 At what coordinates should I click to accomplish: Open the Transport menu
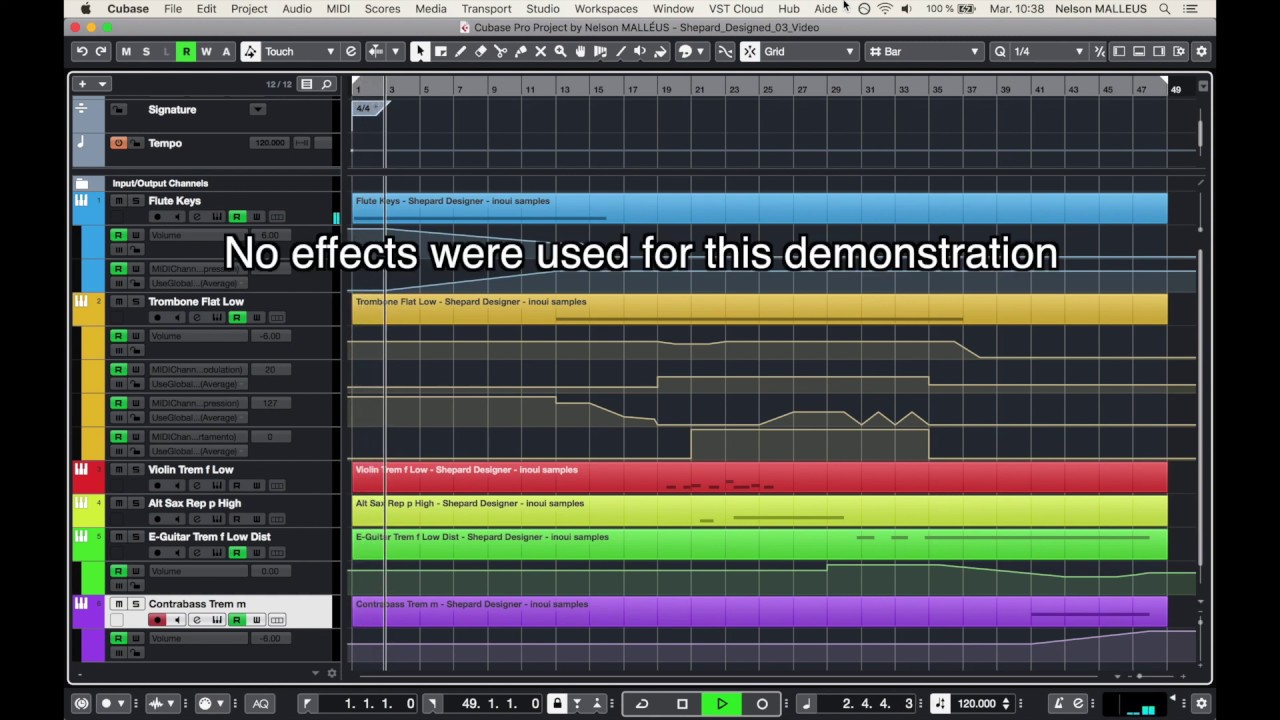(486, 9)
